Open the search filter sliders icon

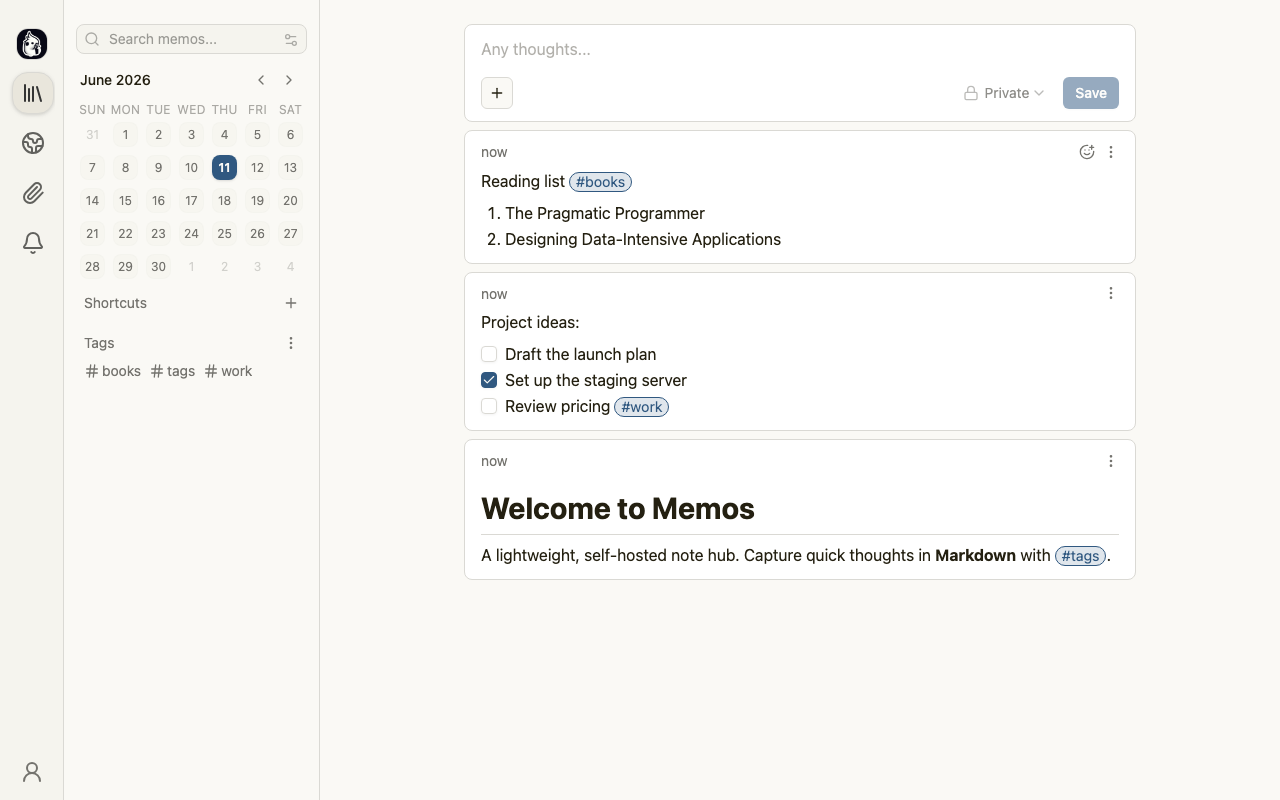(x=291, y=39)
